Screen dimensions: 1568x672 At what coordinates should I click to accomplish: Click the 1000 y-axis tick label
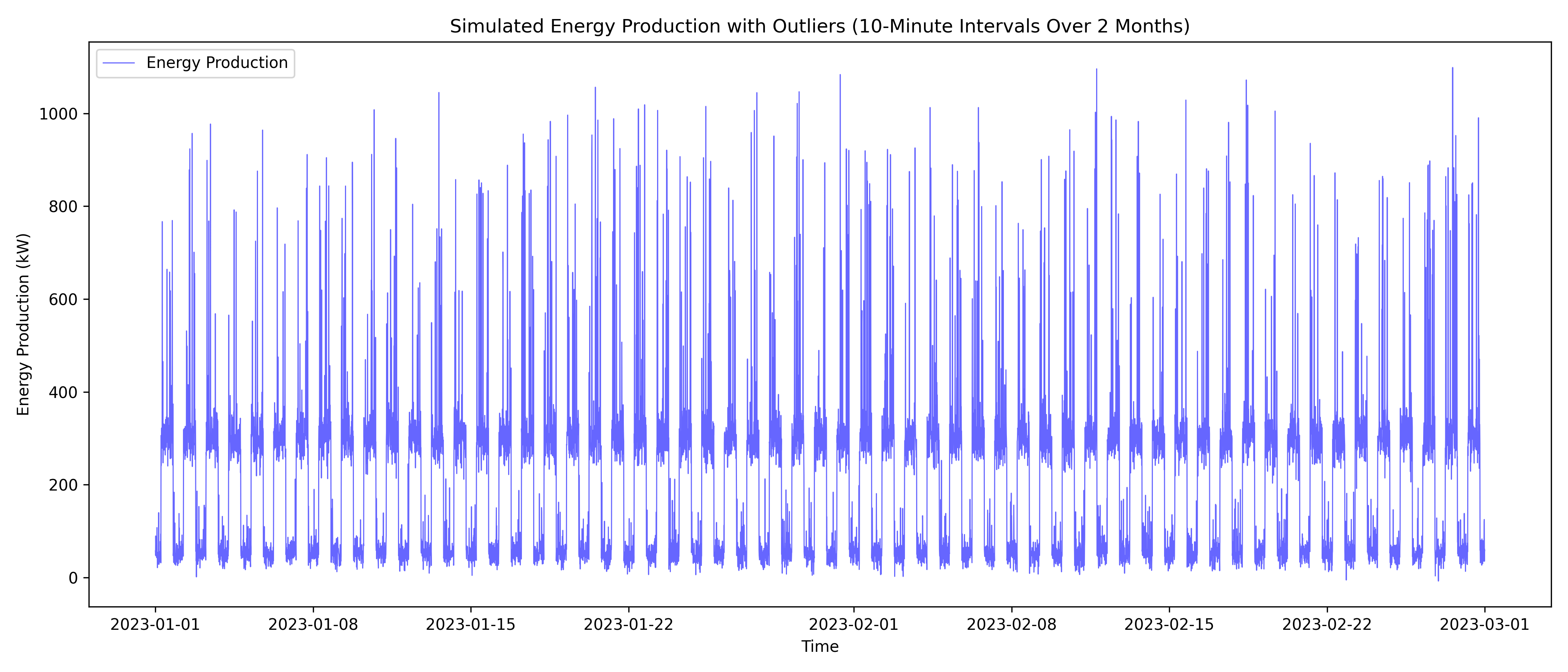click(59, 115)
